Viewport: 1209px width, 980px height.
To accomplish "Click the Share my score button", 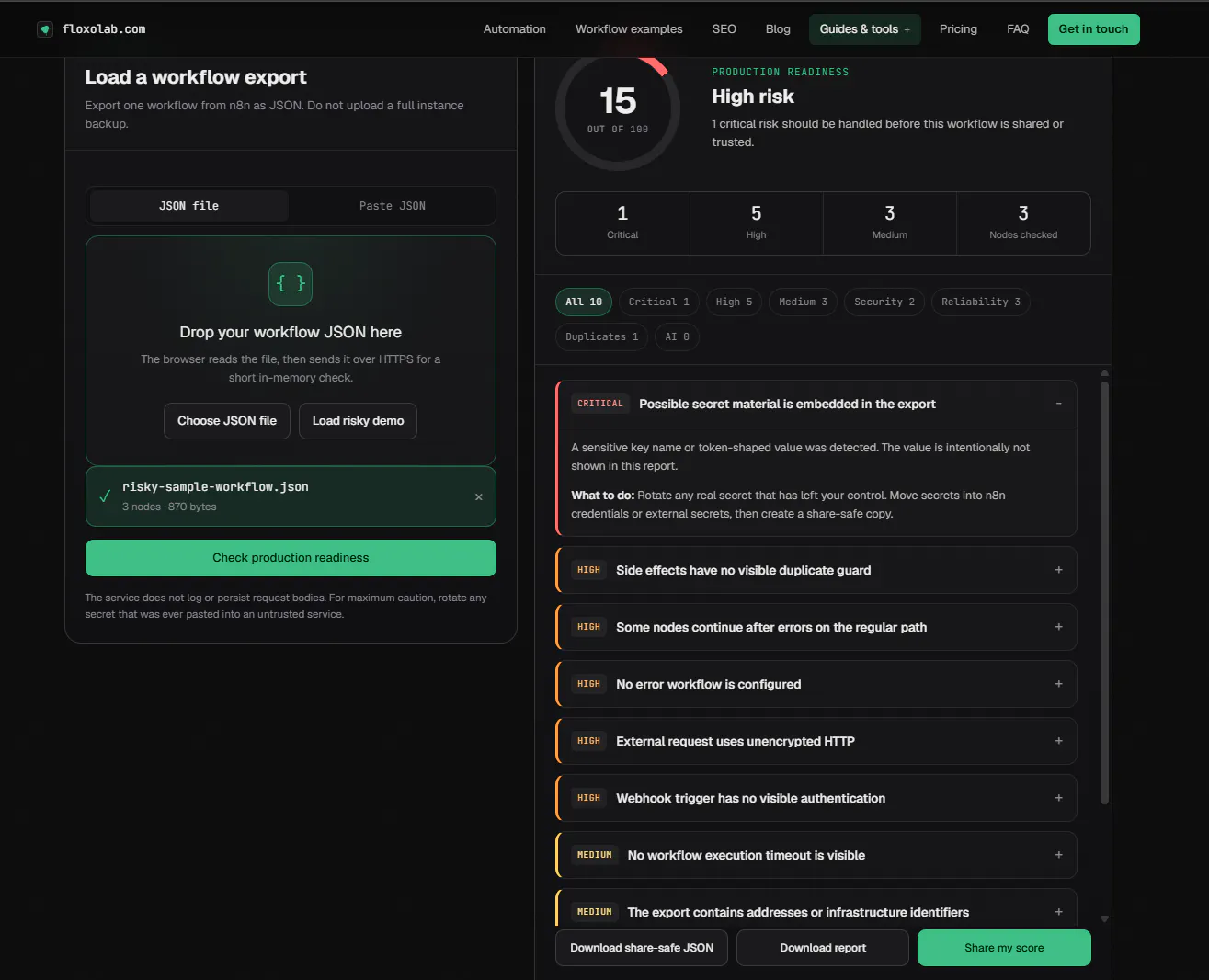I will [x=1004, y=948].
